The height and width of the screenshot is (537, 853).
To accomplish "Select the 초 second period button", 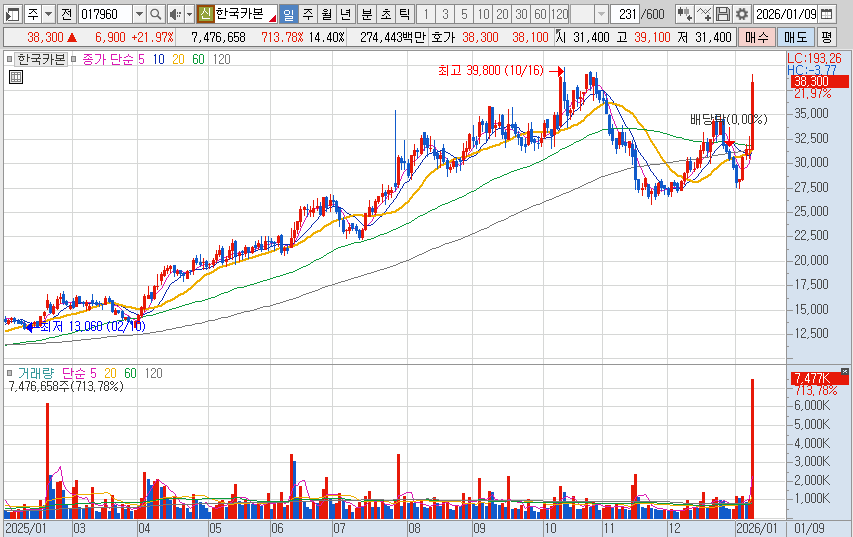I will coord(386,14).
